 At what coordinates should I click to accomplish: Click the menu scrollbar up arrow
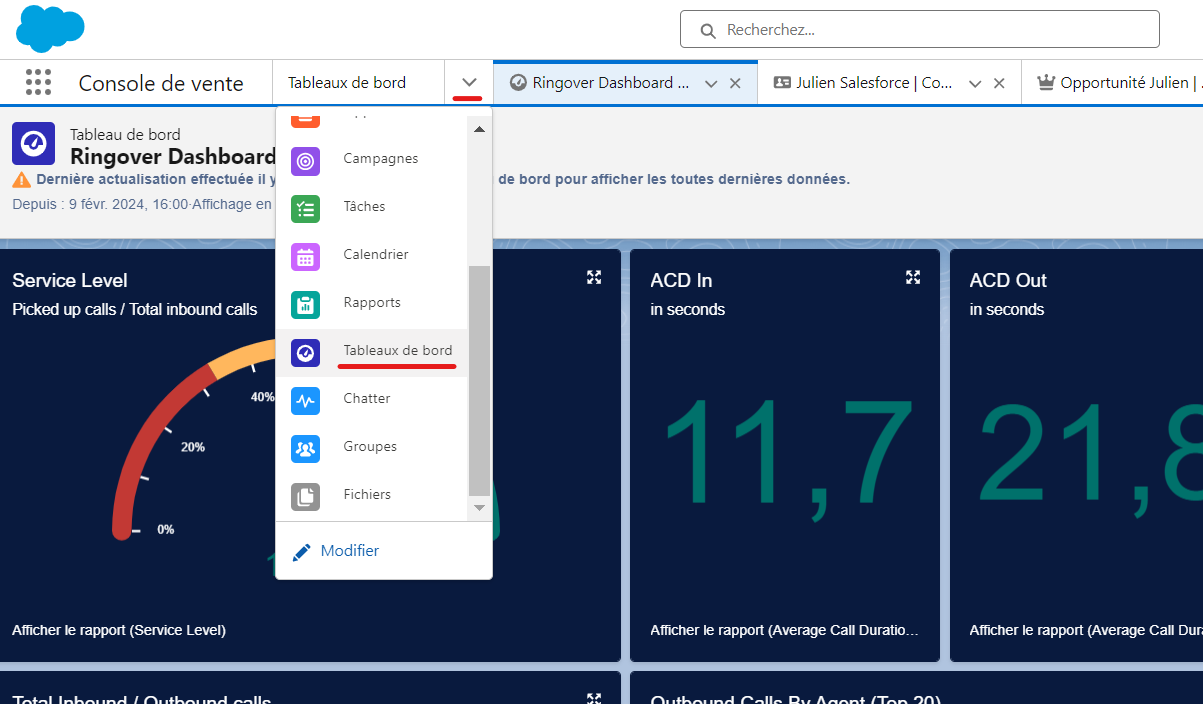(479, 130)
